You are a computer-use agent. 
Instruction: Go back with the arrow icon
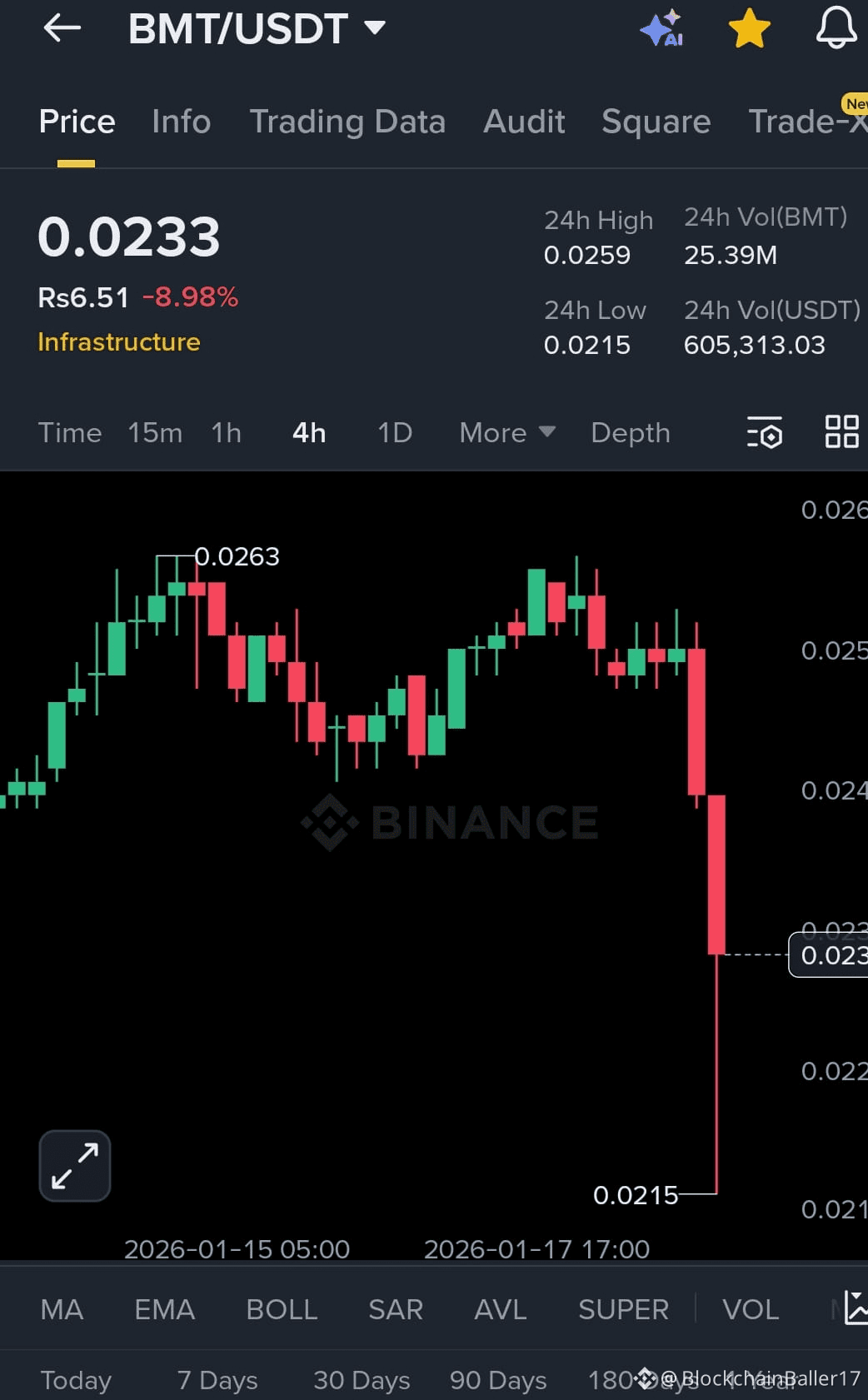tap(61, 27)
